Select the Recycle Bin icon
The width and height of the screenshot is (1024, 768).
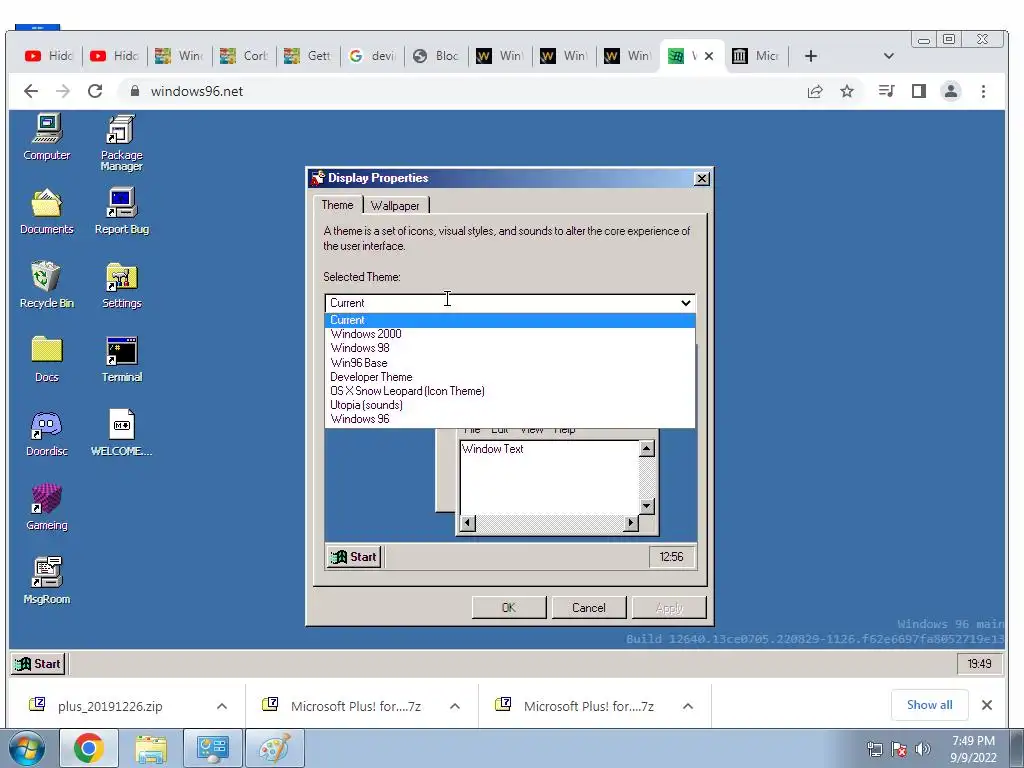click(x=46, y=285)
